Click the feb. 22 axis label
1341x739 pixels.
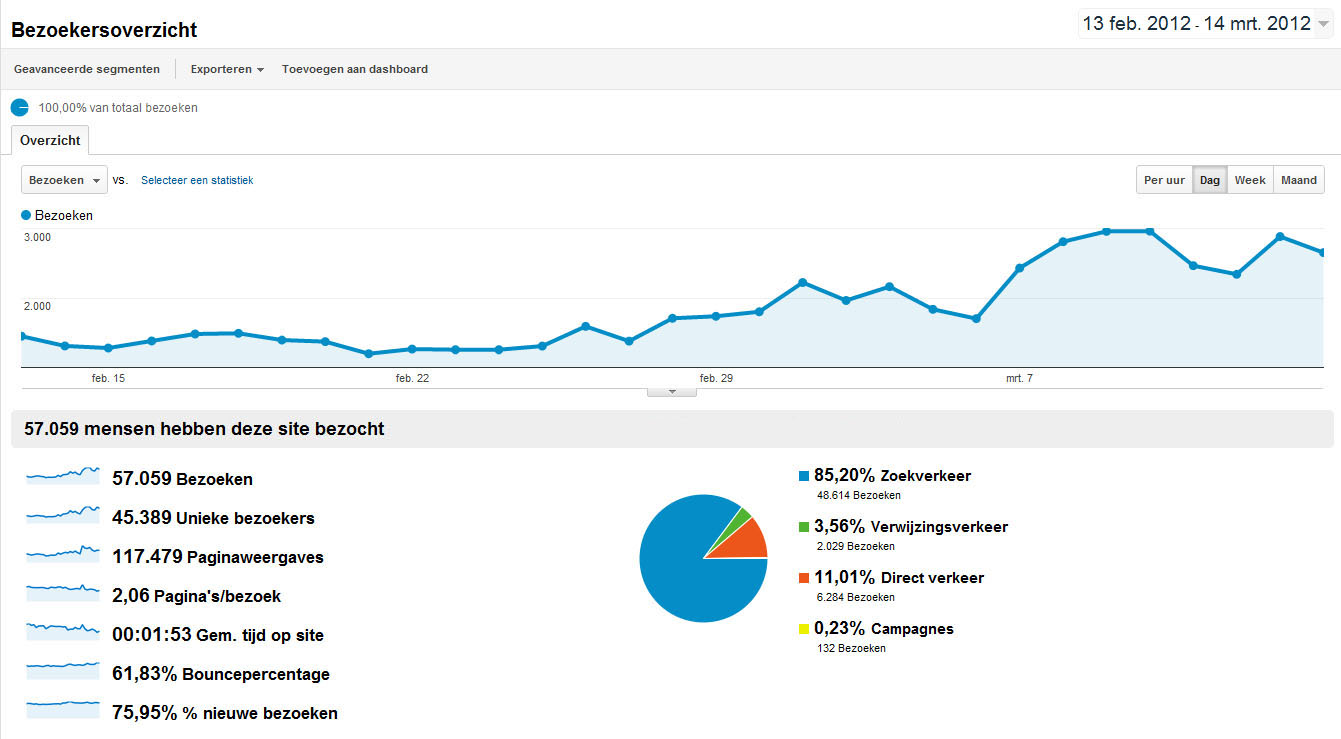(412, 378)
